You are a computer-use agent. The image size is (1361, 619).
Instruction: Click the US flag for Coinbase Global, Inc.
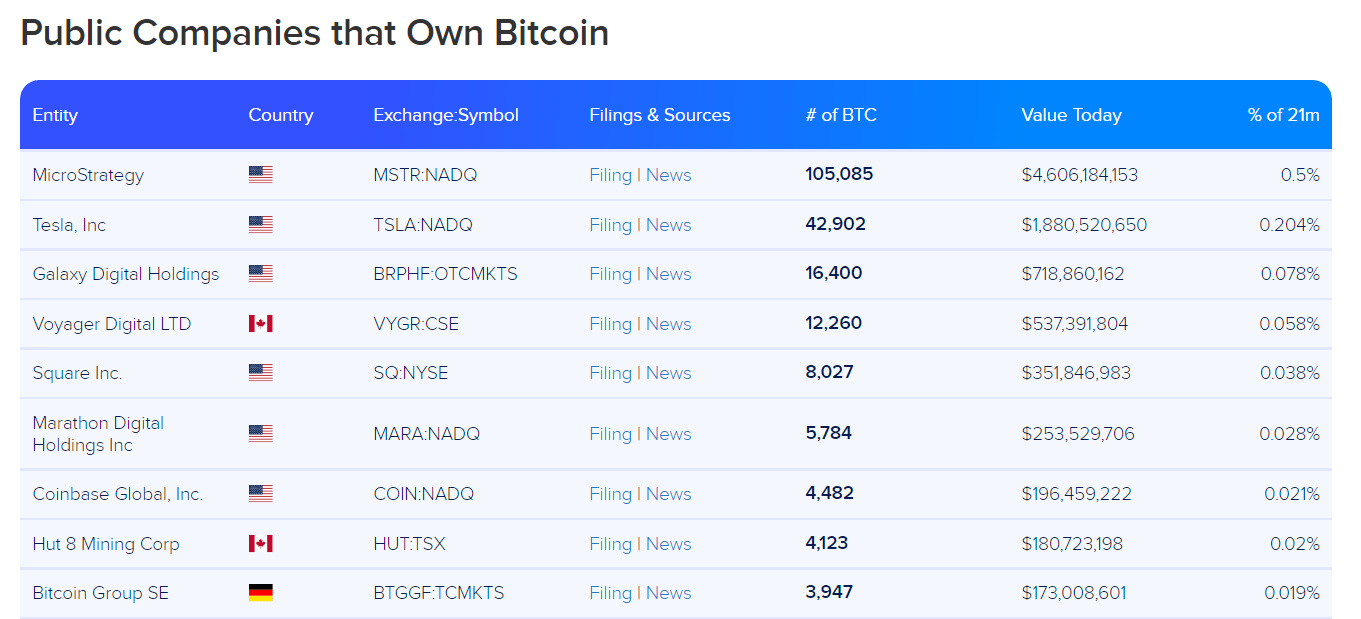pos(260,494)
